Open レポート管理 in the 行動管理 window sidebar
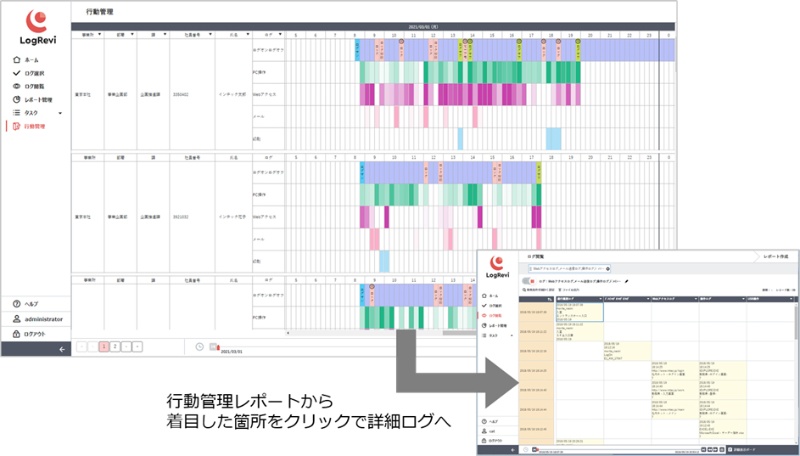The height and width of the screenshot is (456, 800). (x=32, y=99)
